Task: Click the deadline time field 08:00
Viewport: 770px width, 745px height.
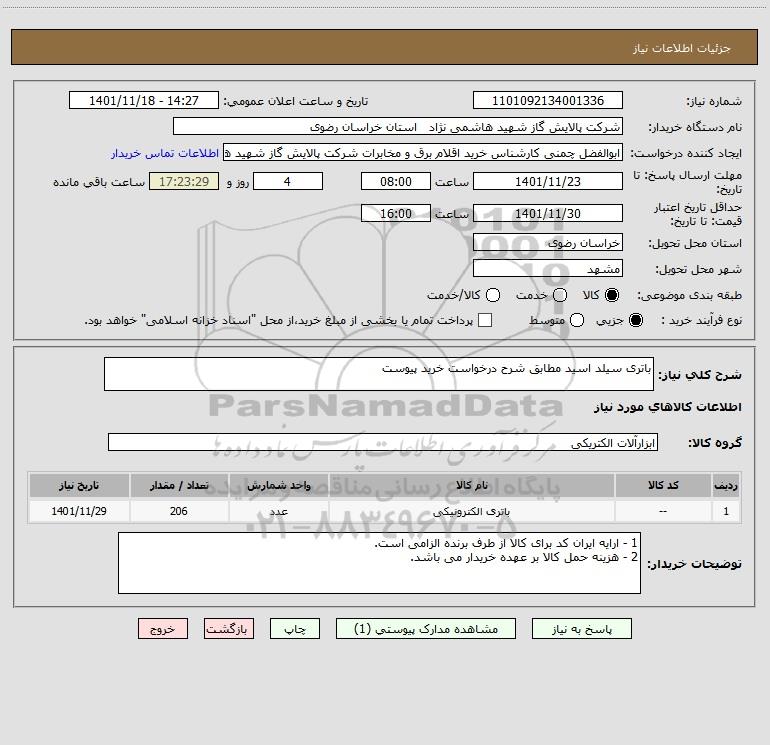Action: (396, 181)
